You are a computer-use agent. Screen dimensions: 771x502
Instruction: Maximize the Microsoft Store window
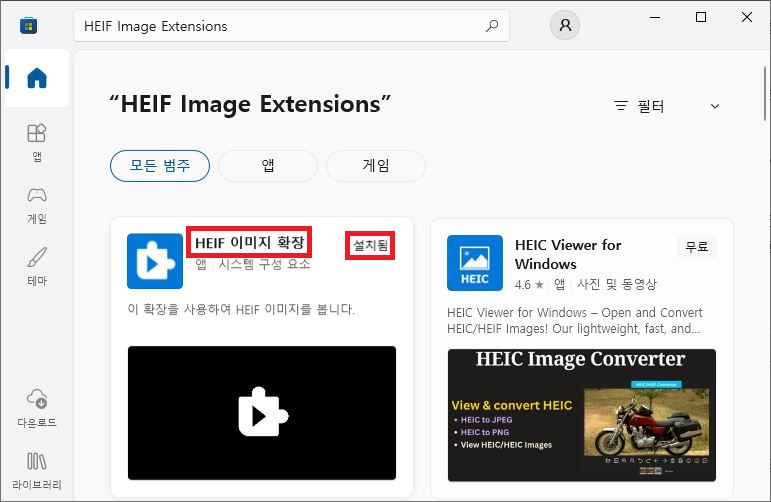(x=701, y=17)
